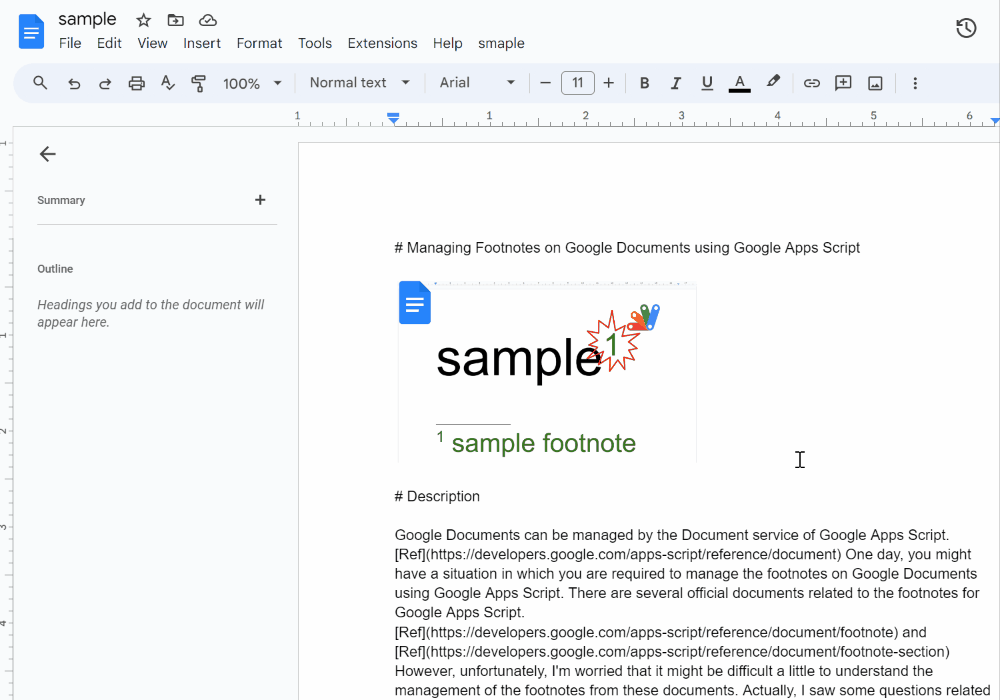Star the sample document

(x=143, y=20)
